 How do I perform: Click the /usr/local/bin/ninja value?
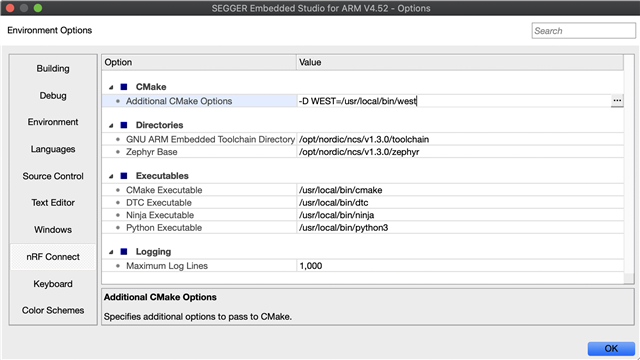point(336,215)
